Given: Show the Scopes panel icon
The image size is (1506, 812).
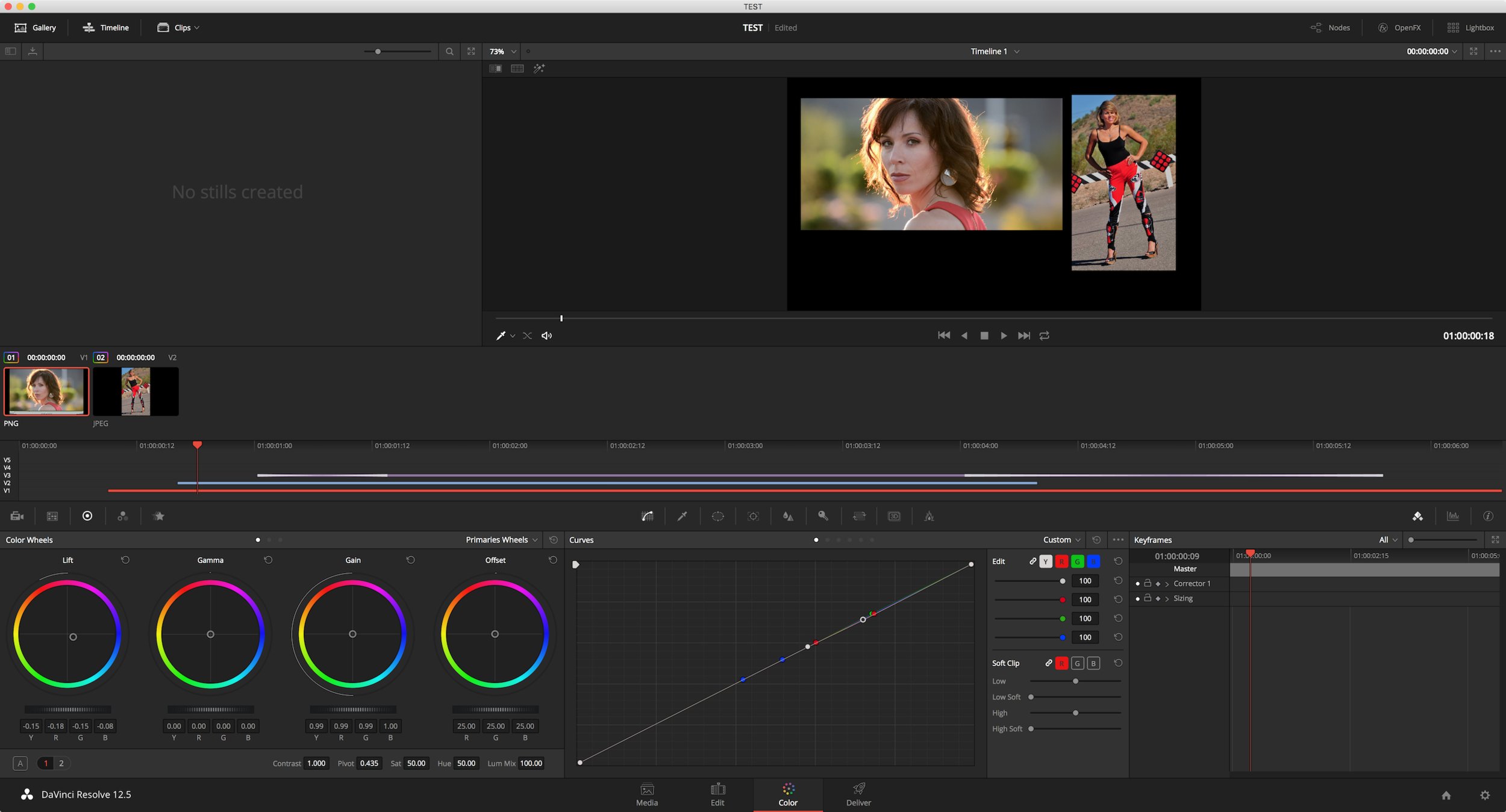Looking at the screenshot, I should pos(1453,516).
